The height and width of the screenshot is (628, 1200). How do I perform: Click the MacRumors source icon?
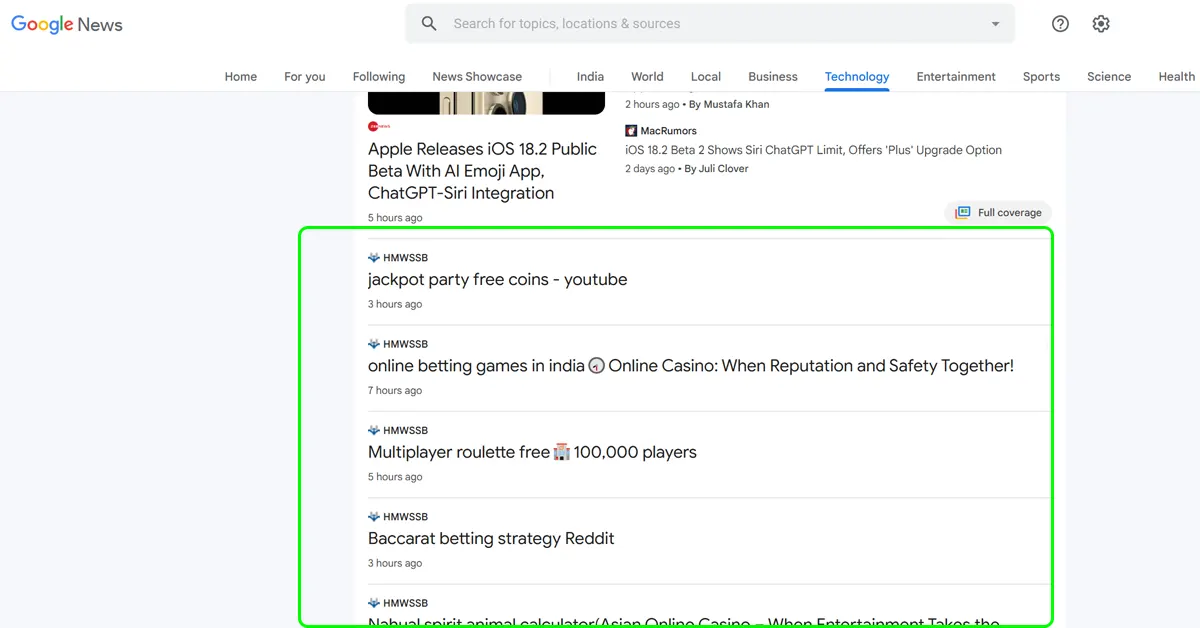631,131
